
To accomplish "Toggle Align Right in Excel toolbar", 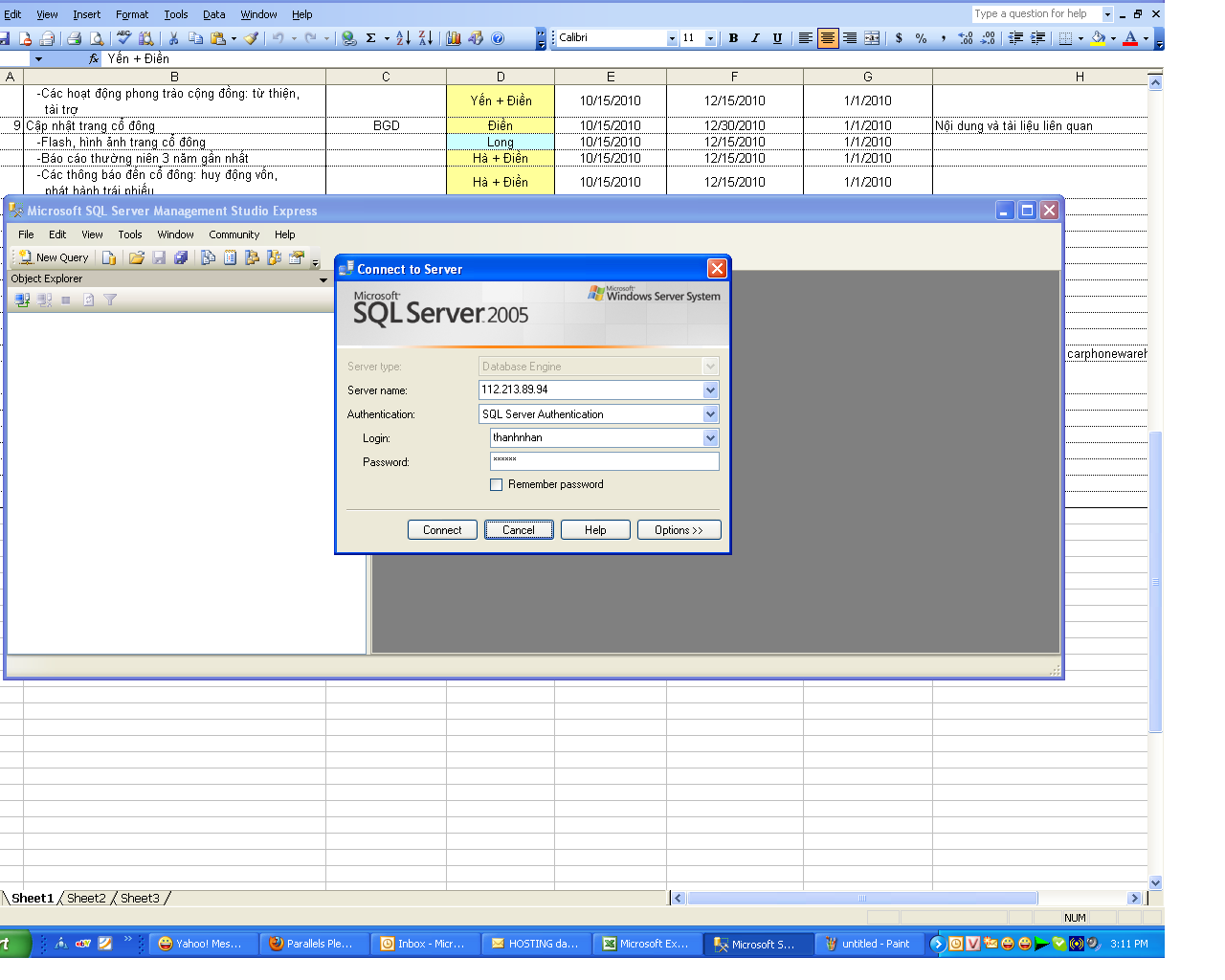I will click(850, 38).
